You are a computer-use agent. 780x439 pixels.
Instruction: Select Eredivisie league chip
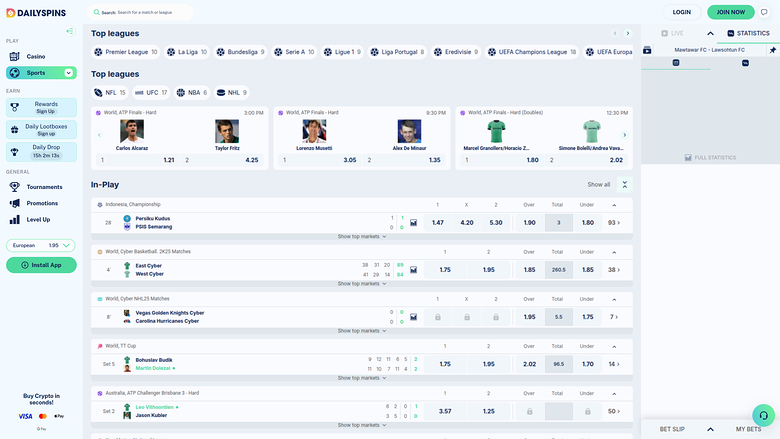(x=456, y=52)
